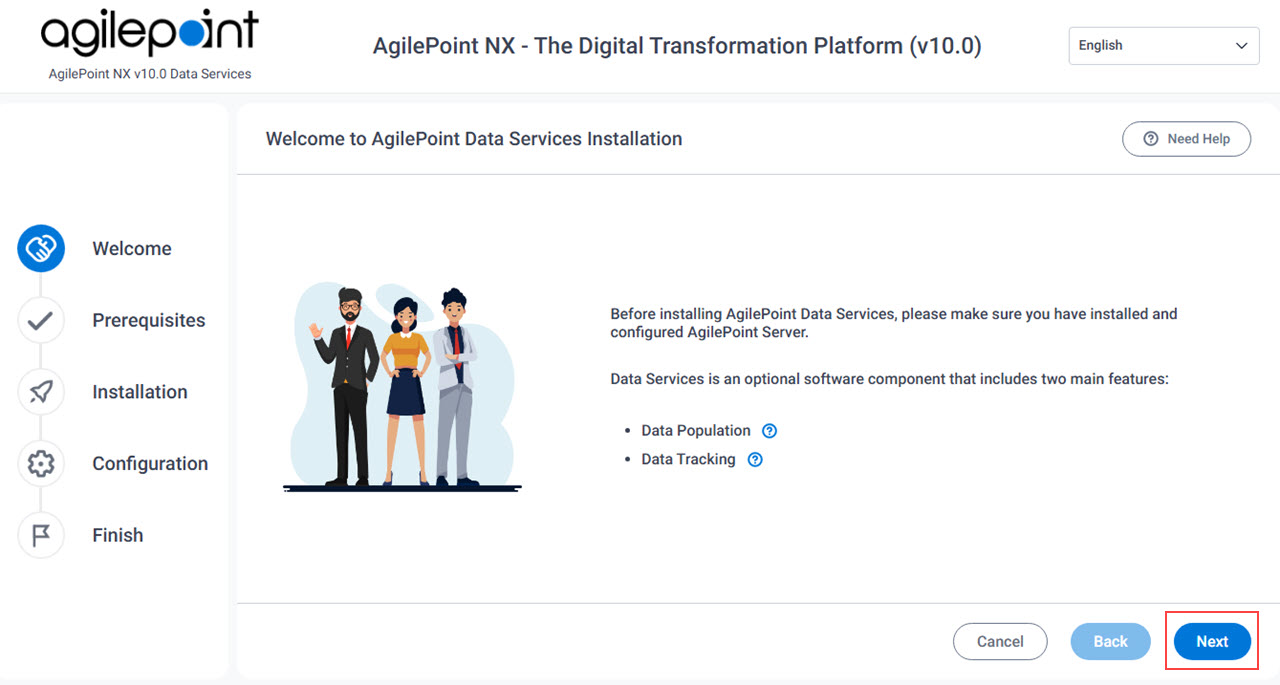
Task: Open help icon next to Data Population
Action: click(x=769, y=431)
